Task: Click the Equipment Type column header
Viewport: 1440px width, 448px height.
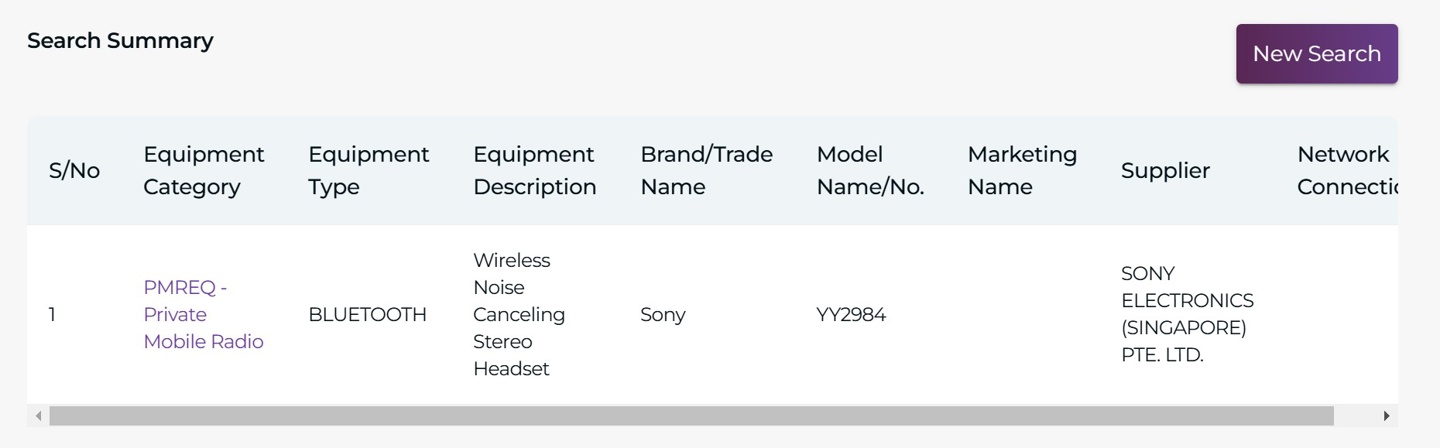Action: click(368, 171)
